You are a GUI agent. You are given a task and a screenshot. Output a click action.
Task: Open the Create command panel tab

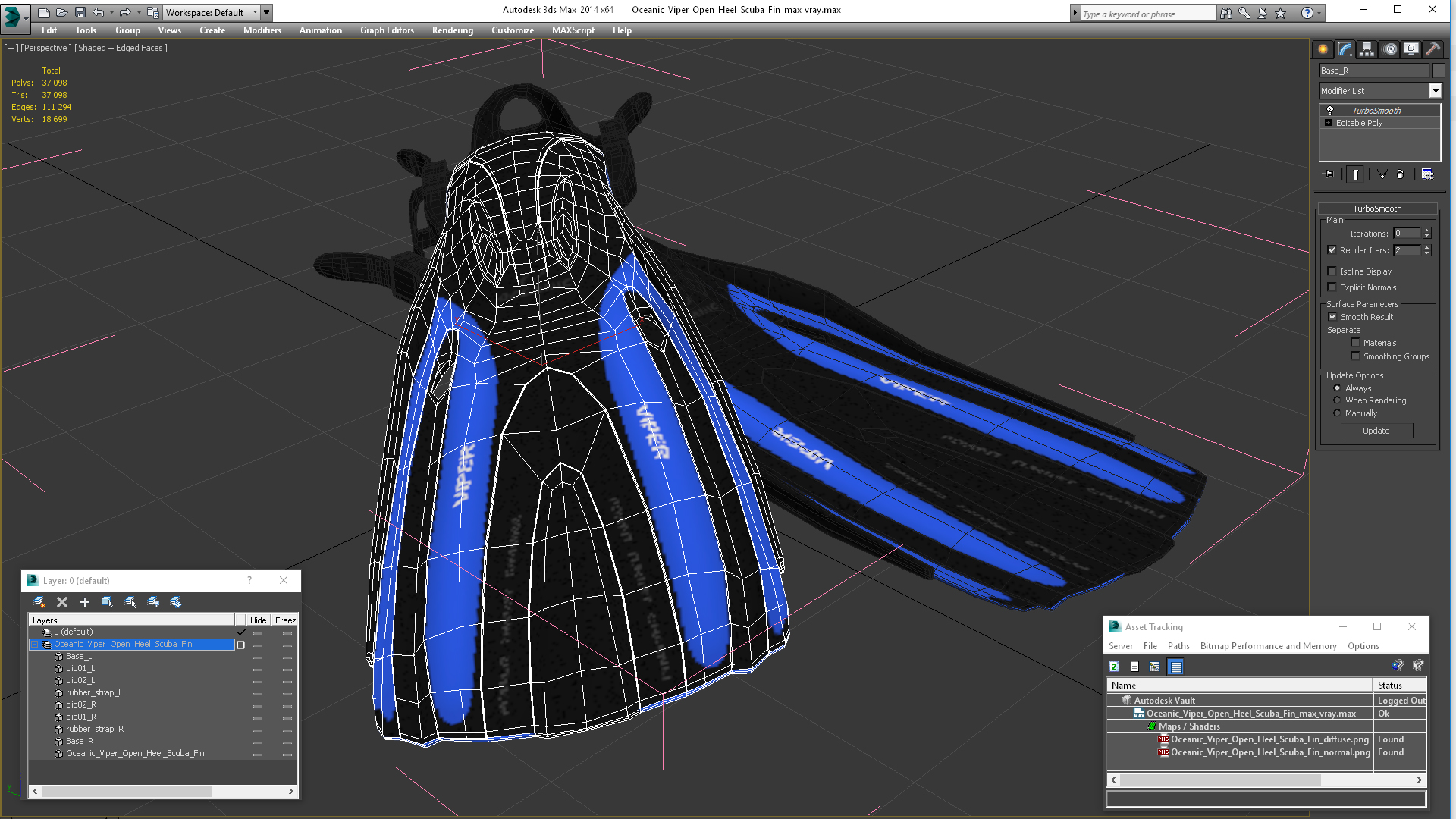click(1323, 49)
